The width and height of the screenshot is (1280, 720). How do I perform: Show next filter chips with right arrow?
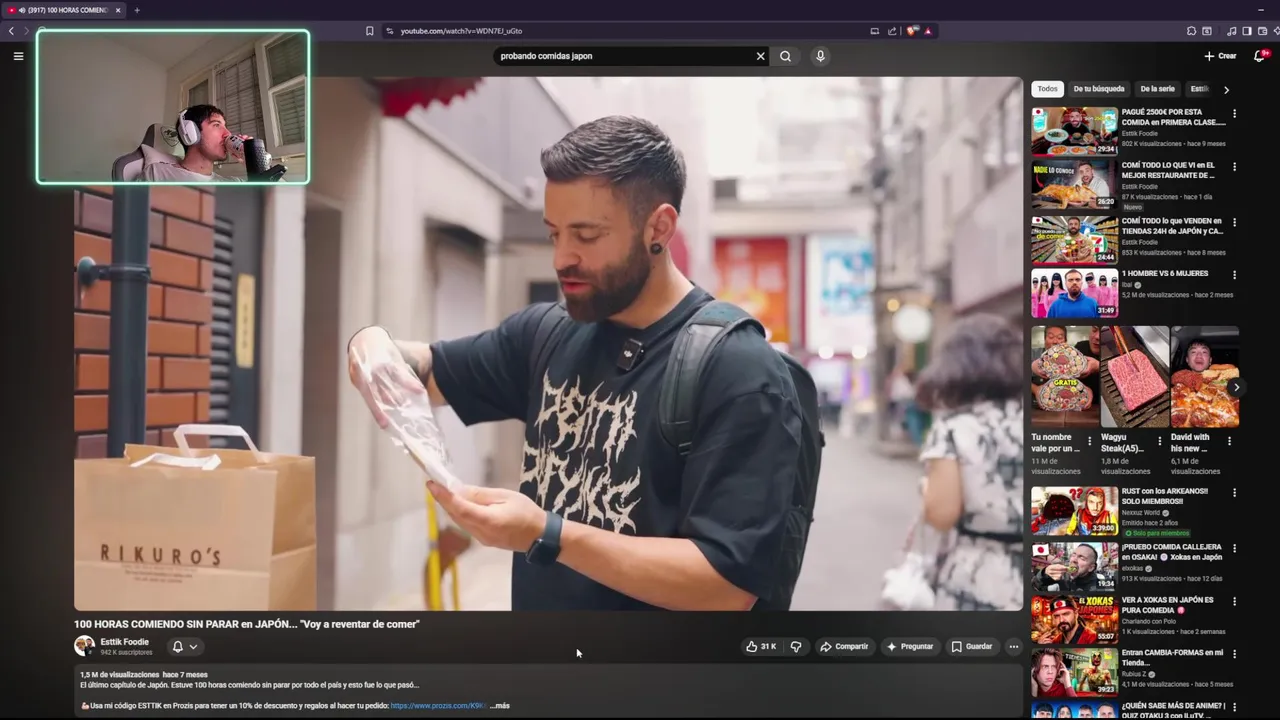coord(1226,90)
